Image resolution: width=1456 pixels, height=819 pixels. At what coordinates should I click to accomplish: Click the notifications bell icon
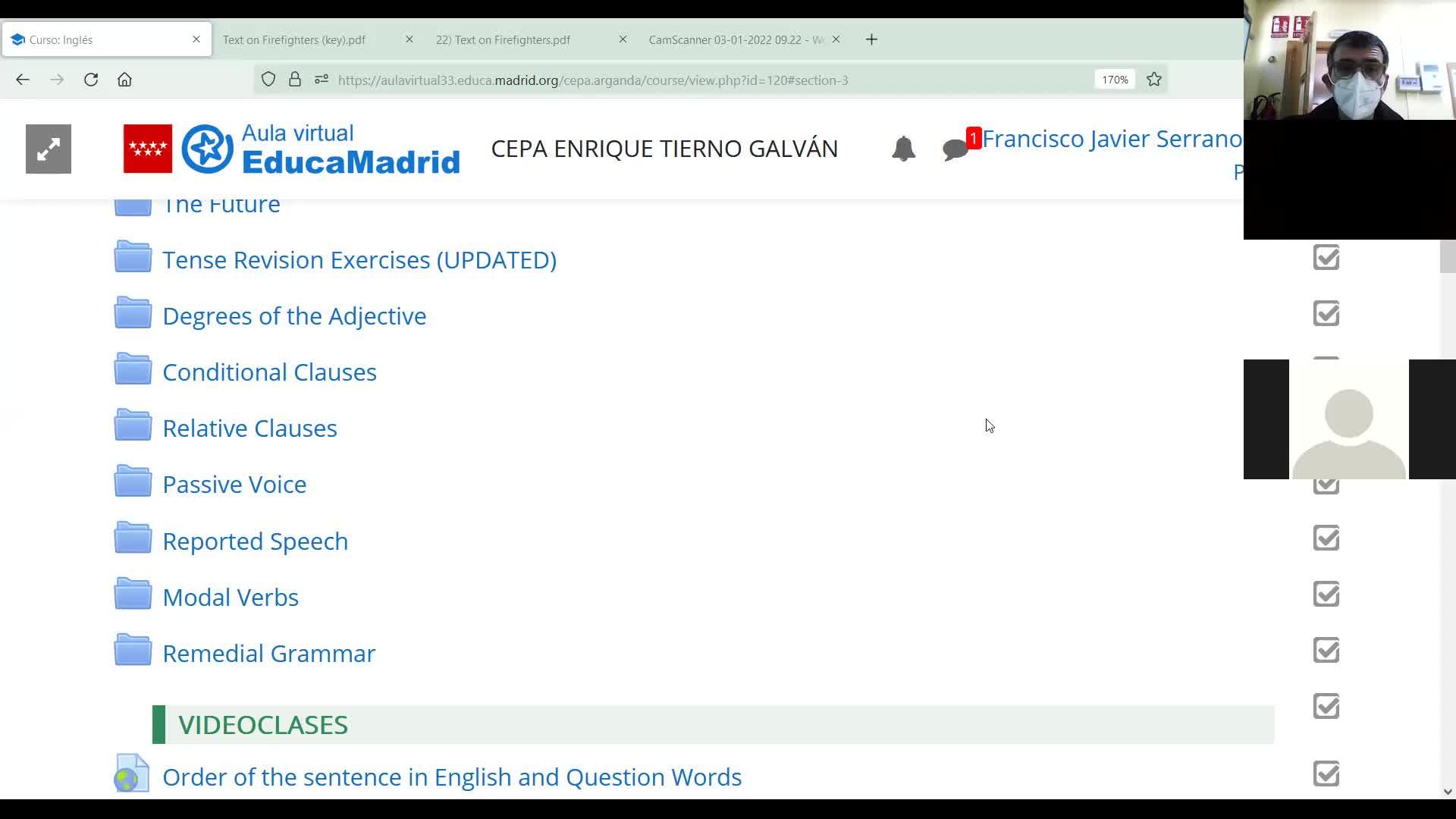[903, 149]
